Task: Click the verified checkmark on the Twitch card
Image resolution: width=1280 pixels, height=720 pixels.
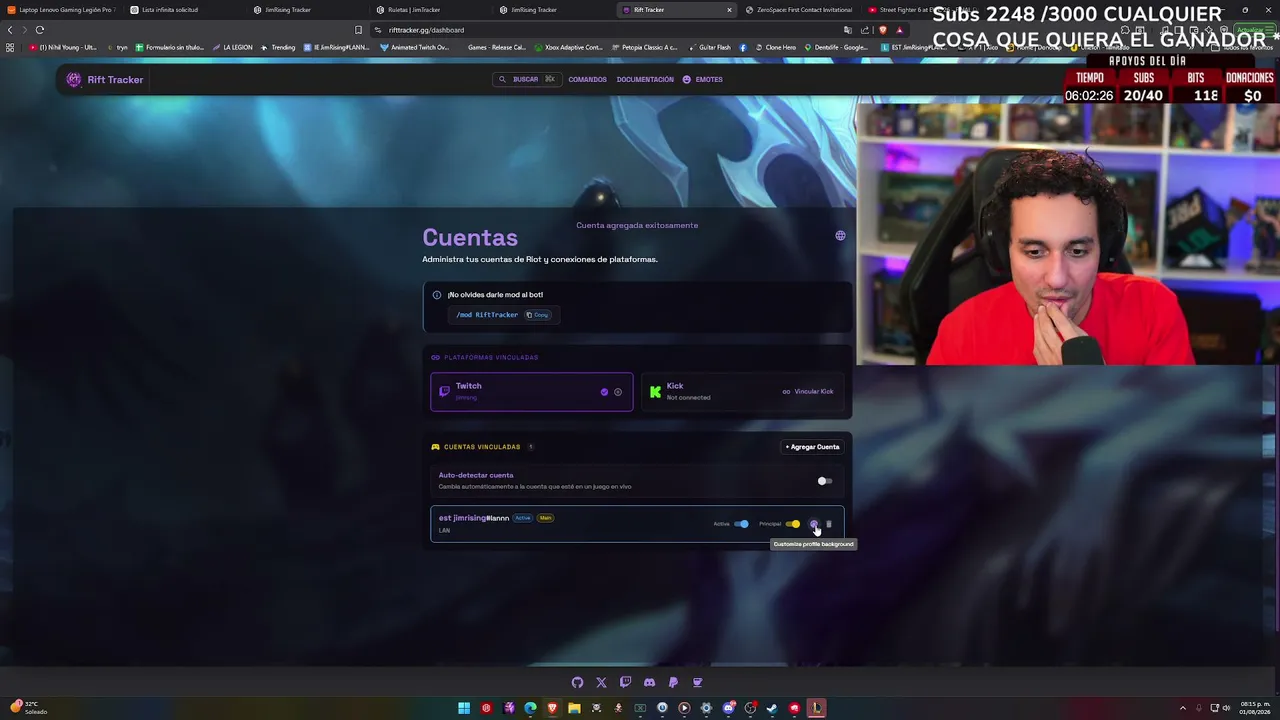Action: pyautogui.click(x=604, y=392)
